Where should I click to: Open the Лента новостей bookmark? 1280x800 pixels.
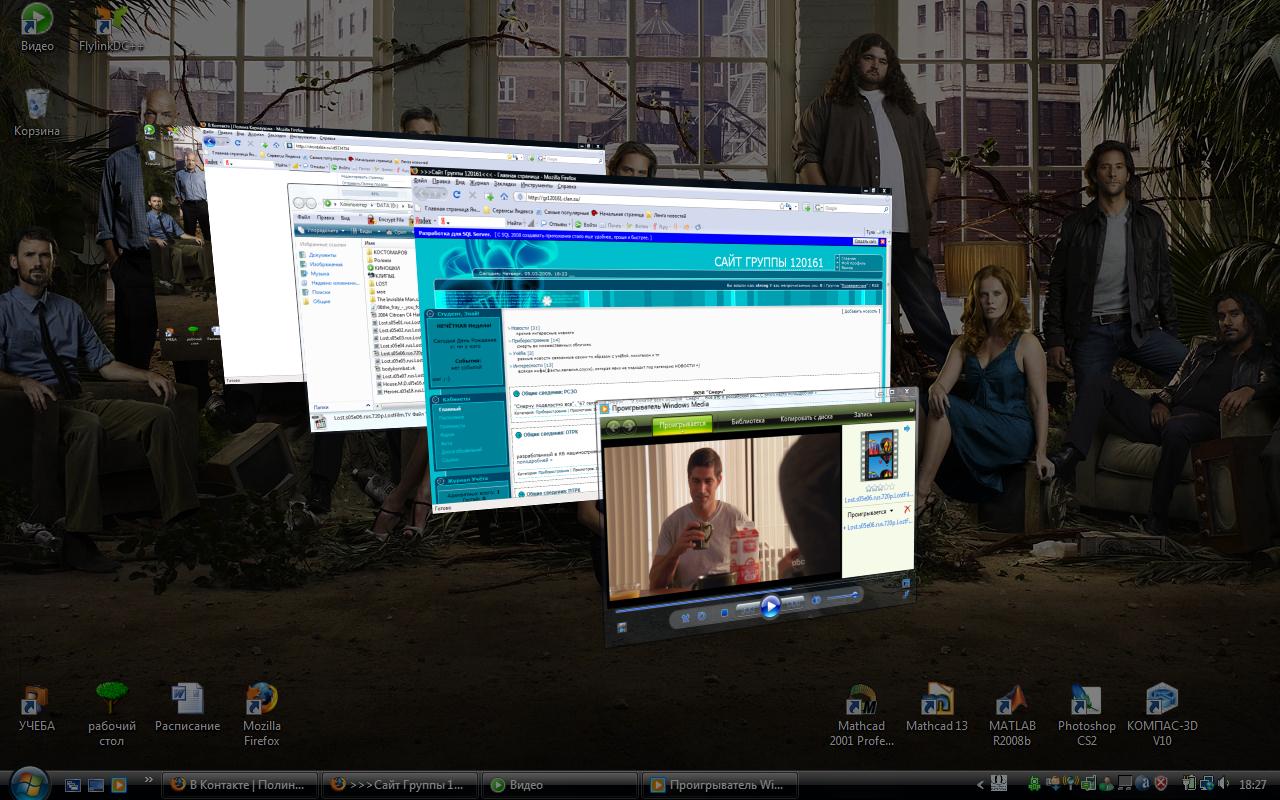point(665,215)
